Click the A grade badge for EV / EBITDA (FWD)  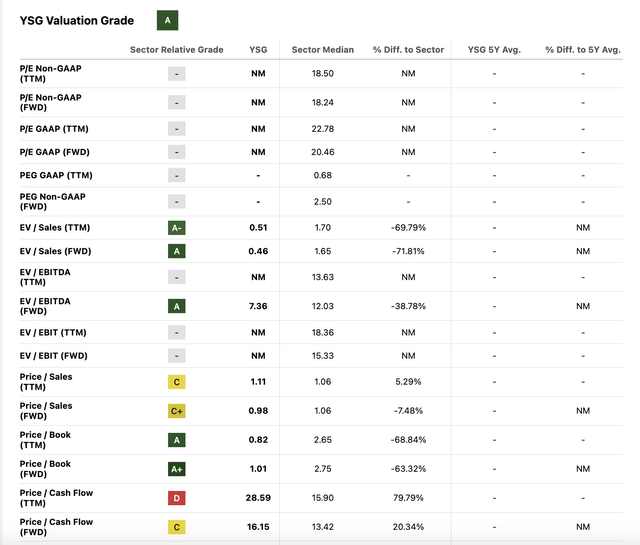177,306
